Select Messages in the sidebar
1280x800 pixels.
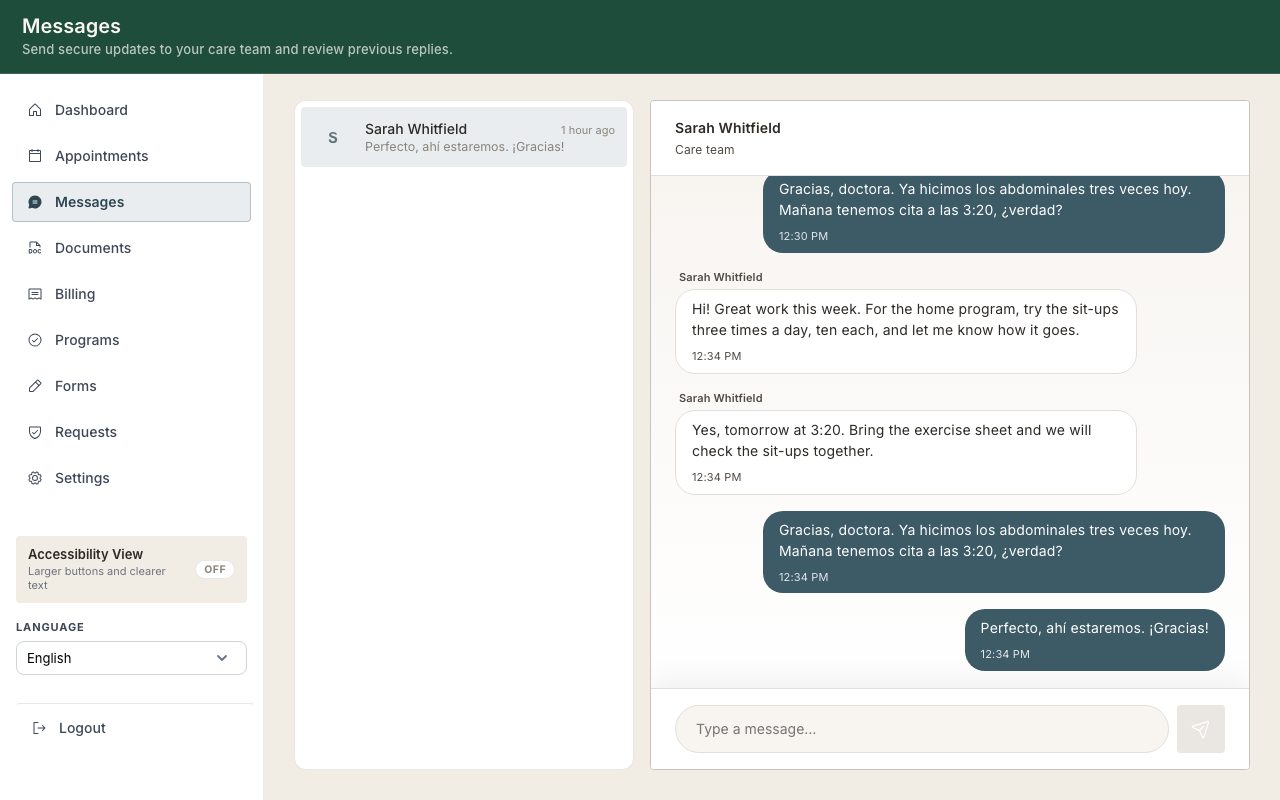131,202
